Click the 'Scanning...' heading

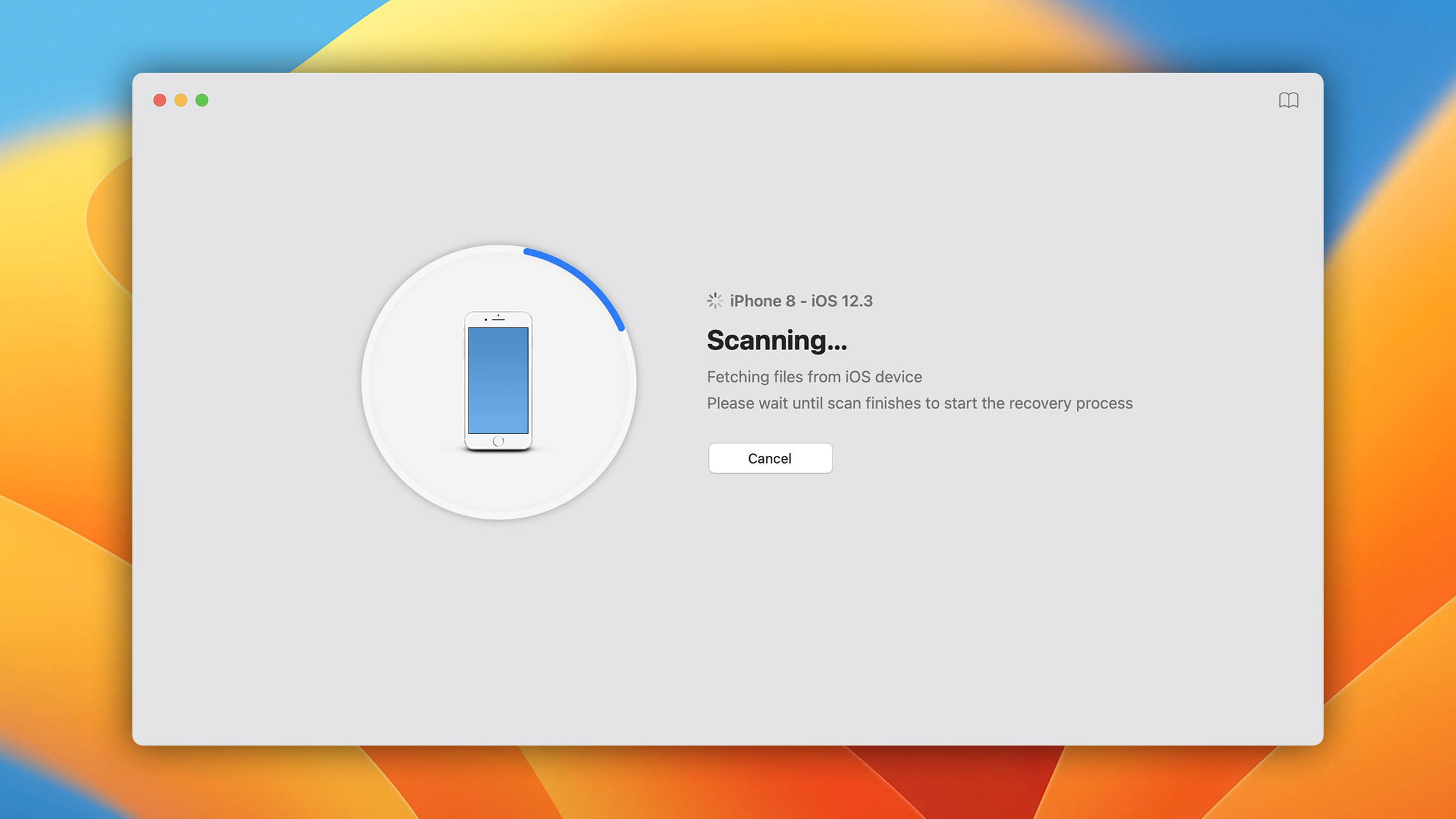[x=776, y=340]
